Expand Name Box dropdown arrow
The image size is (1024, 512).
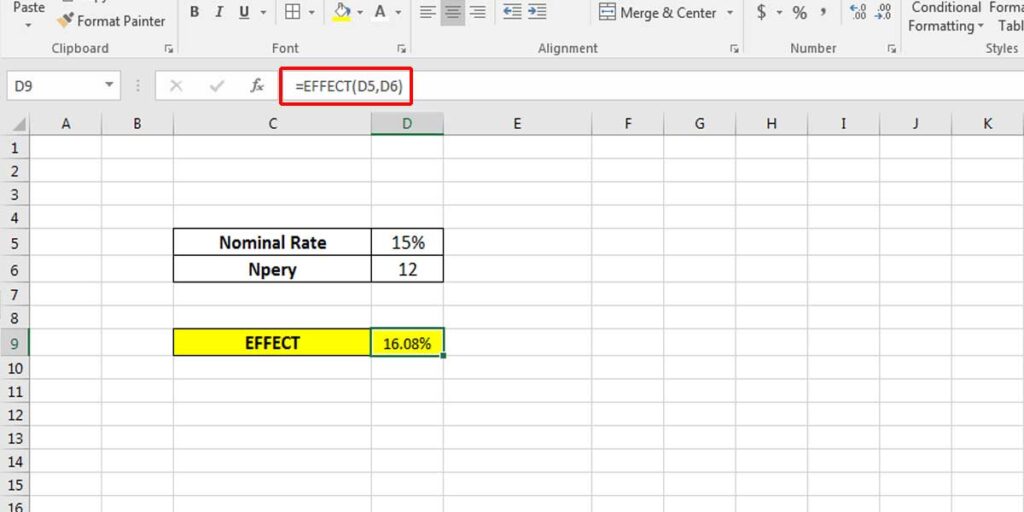click(x=109, y=86)
